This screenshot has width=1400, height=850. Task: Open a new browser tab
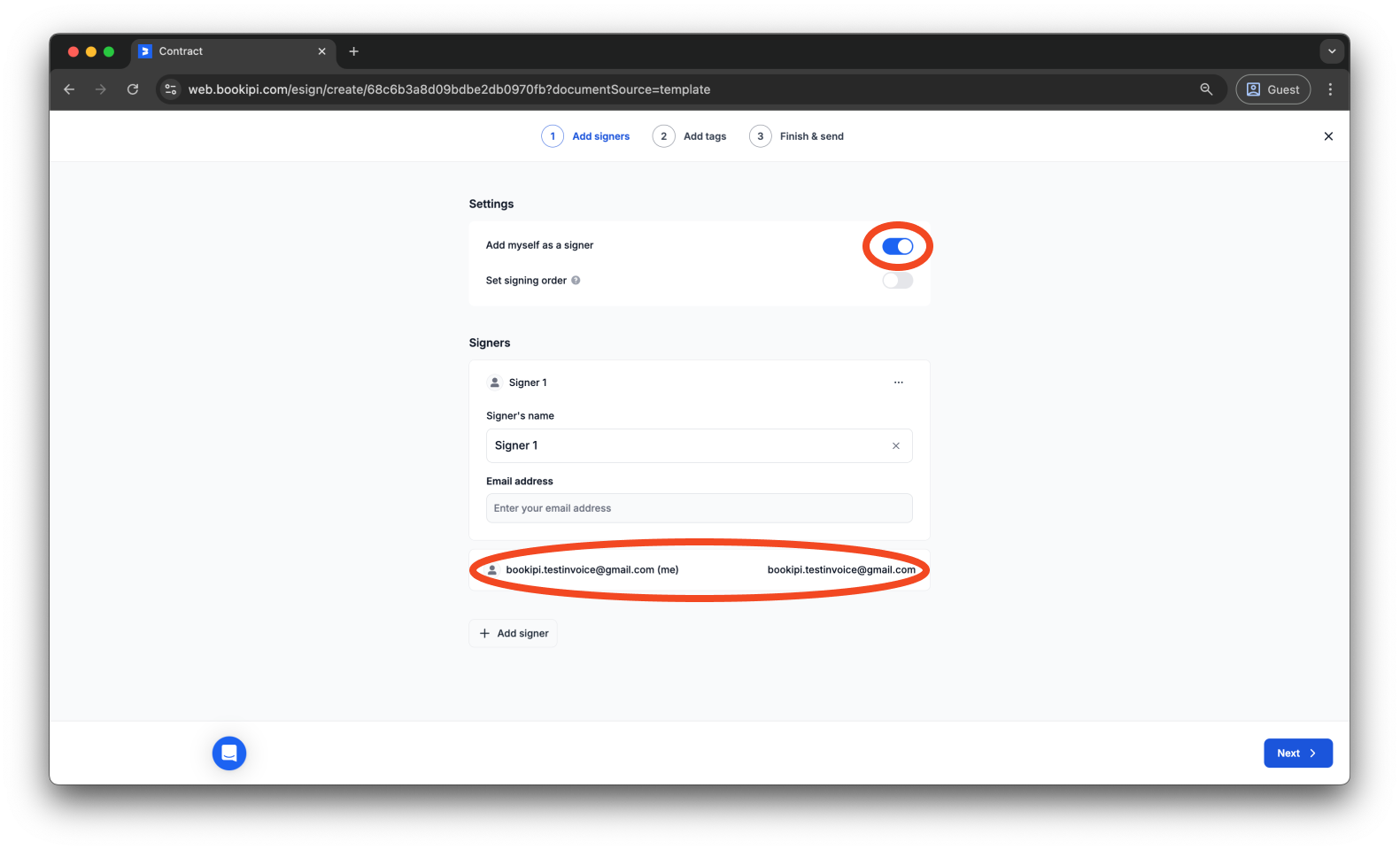(x=353, y=51)
